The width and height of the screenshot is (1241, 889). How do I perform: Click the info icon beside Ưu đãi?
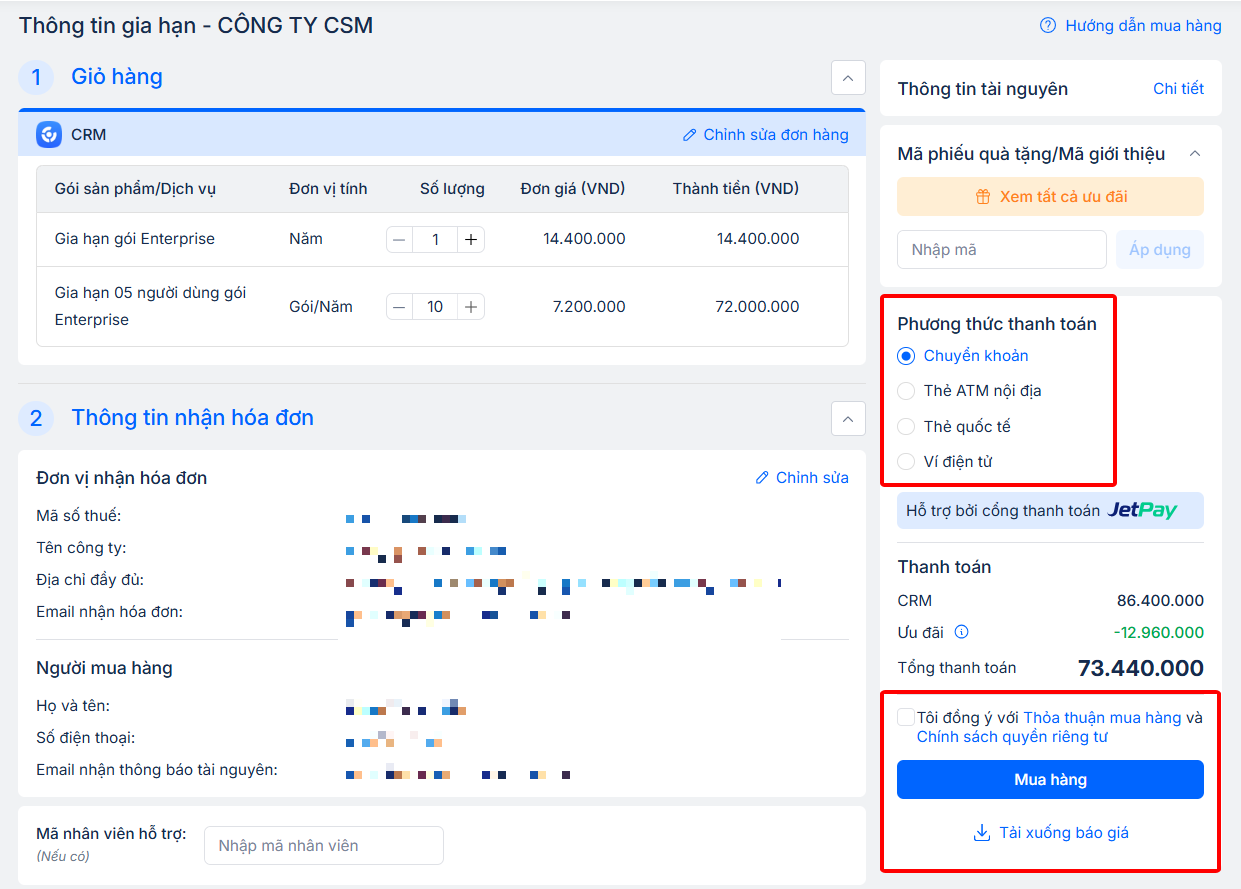961,632
